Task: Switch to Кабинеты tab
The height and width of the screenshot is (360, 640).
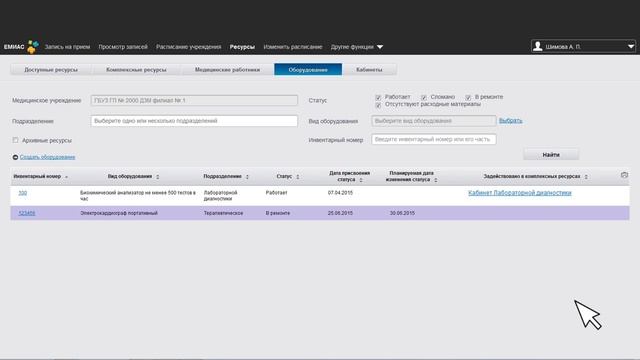Action: [x=369, y=69]
